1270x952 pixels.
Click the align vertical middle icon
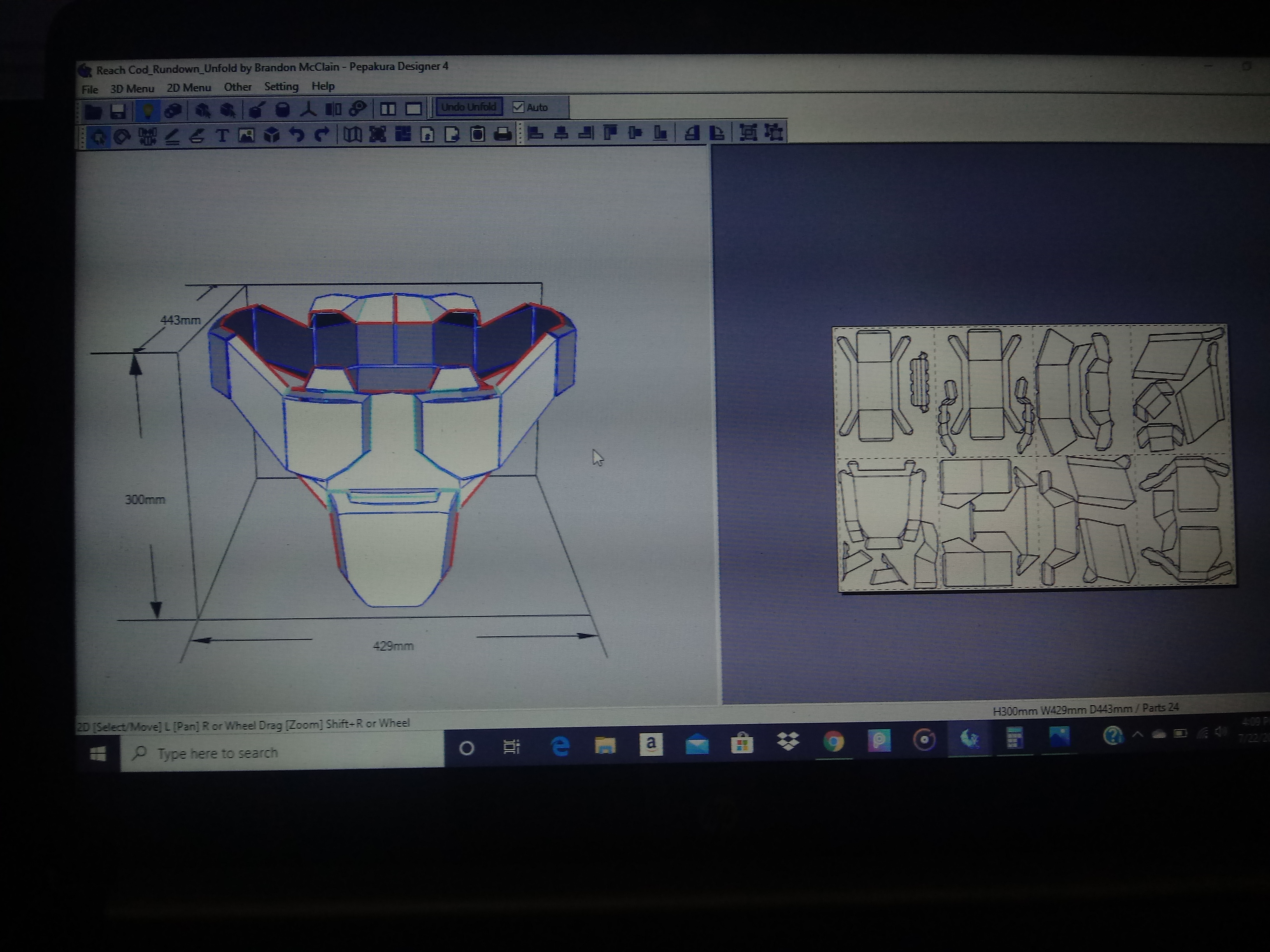point(635,133)
